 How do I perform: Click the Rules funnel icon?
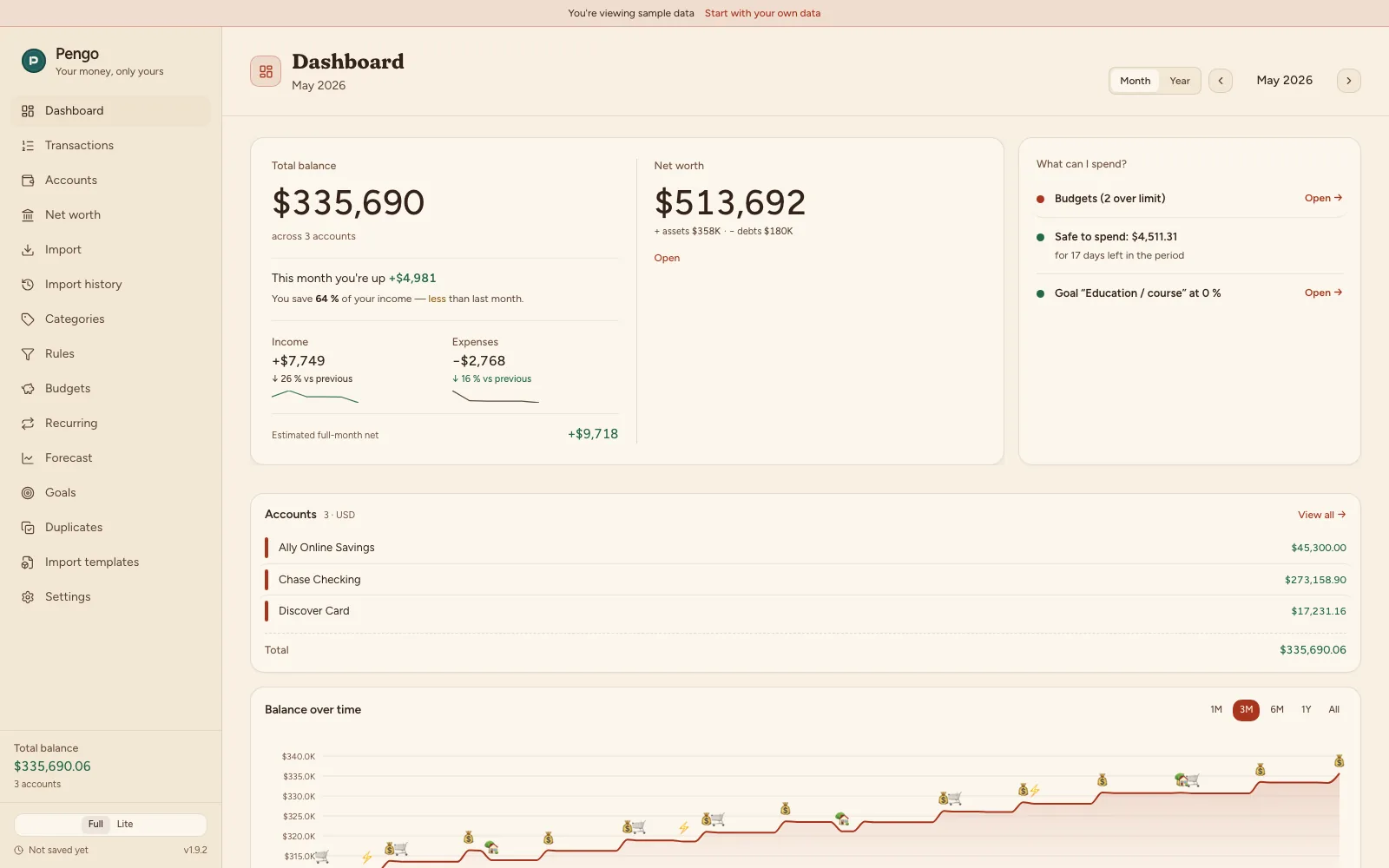point(28,354)
